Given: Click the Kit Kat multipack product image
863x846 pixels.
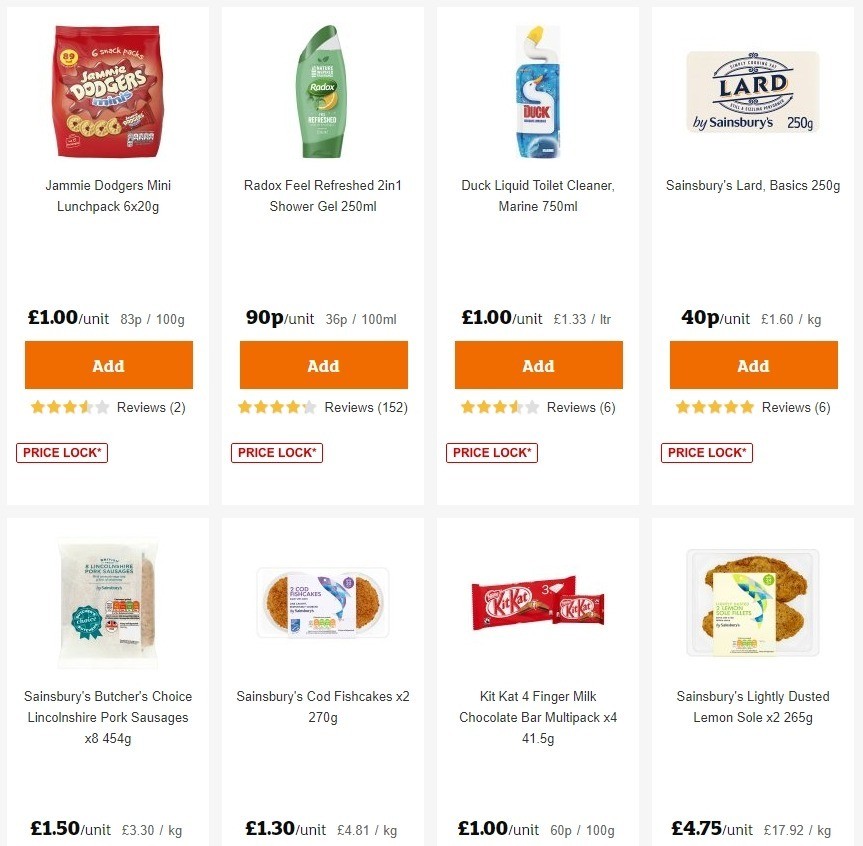Looking at the screenshot, I should coord(538,602).
